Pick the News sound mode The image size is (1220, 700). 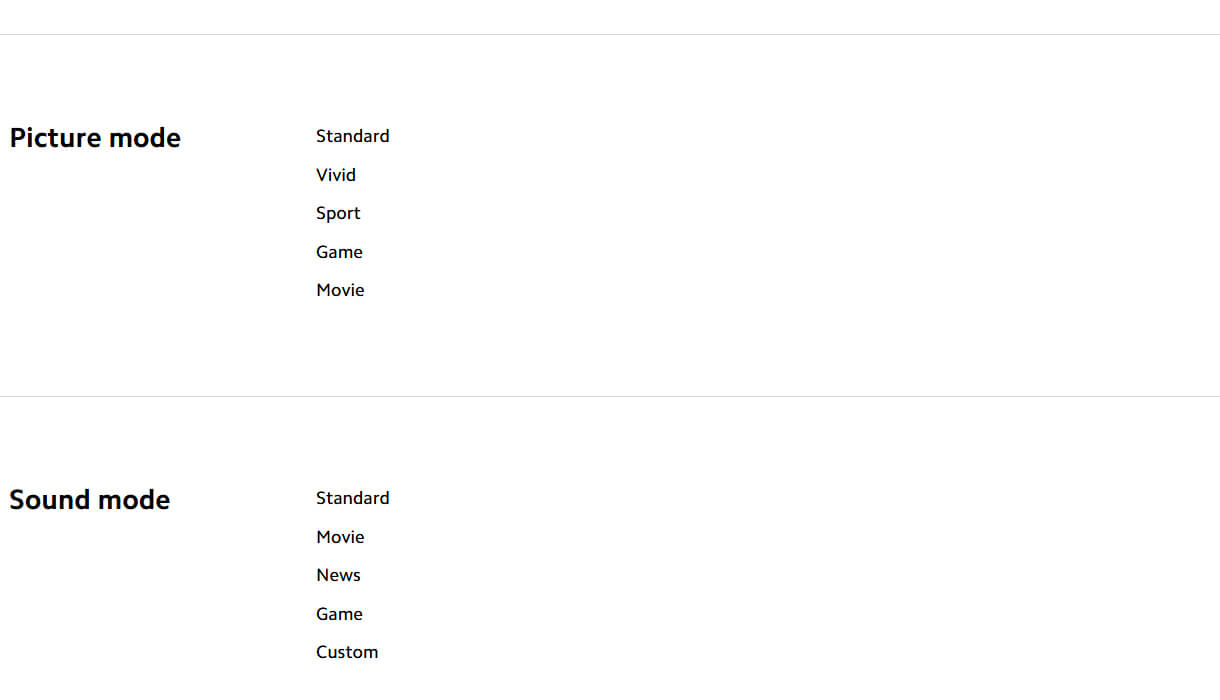(x=338, y=575)
